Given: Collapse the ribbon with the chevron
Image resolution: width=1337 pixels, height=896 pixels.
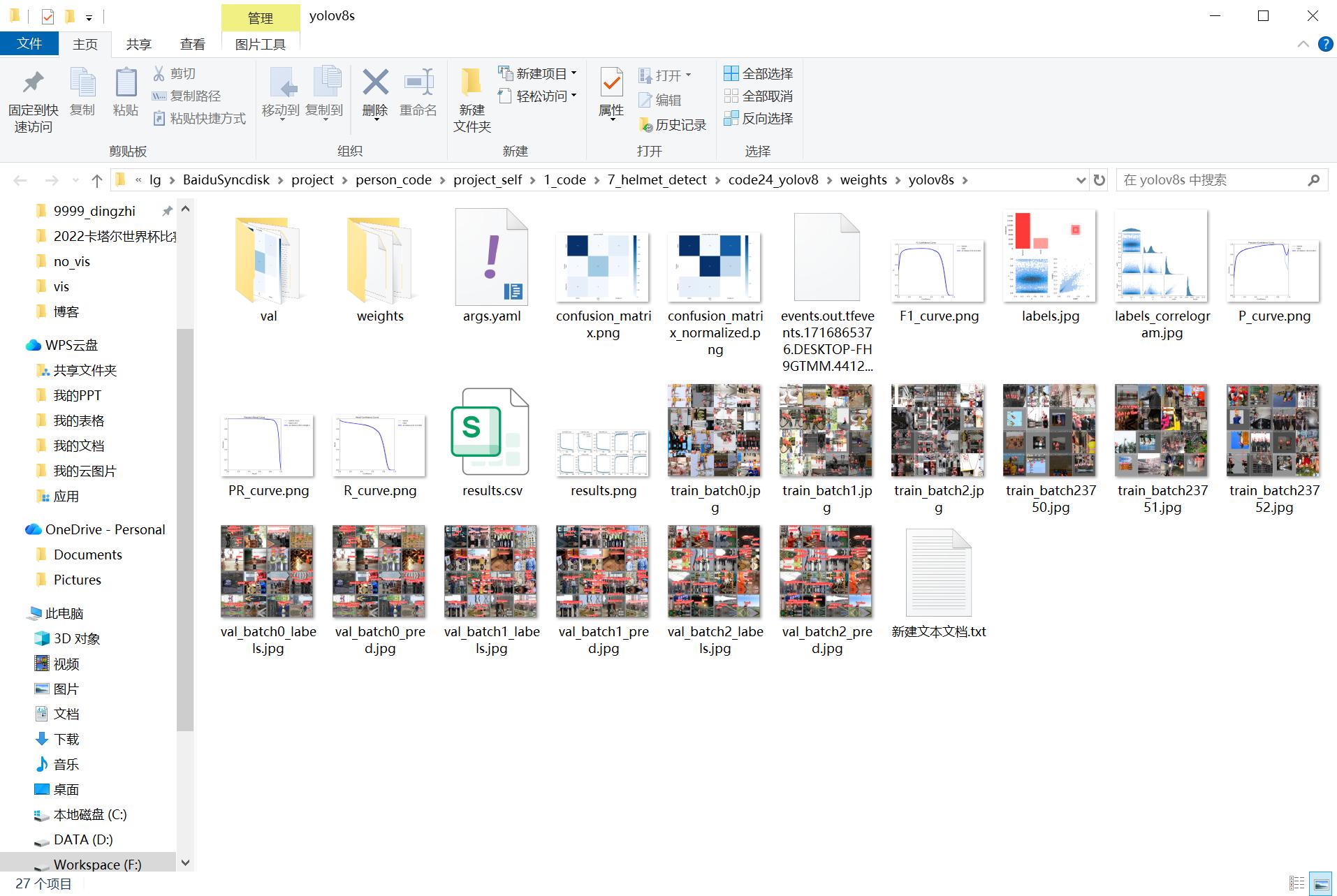Looking at the screenshot, I should tap(1303, 44).
